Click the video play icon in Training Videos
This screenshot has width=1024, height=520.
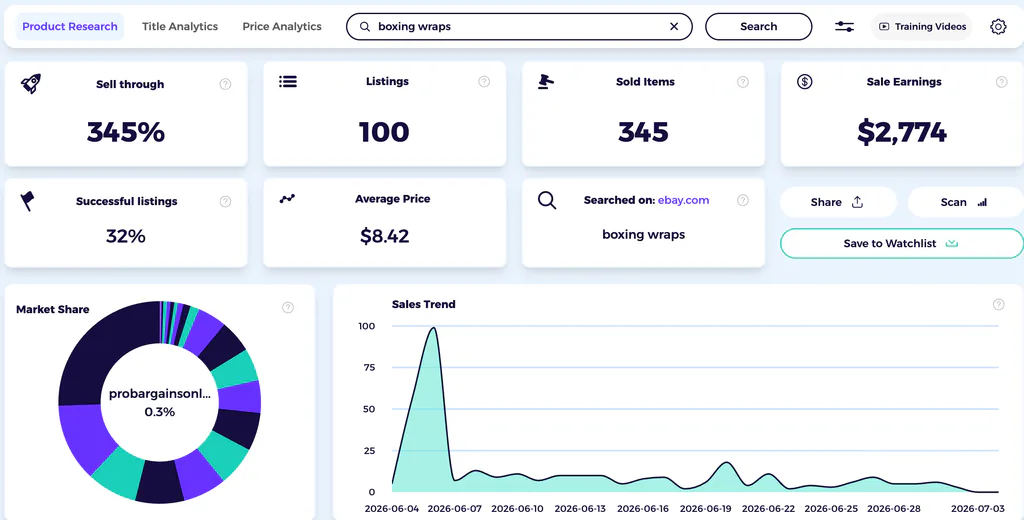pyautogui.click(x=884, y=27)
